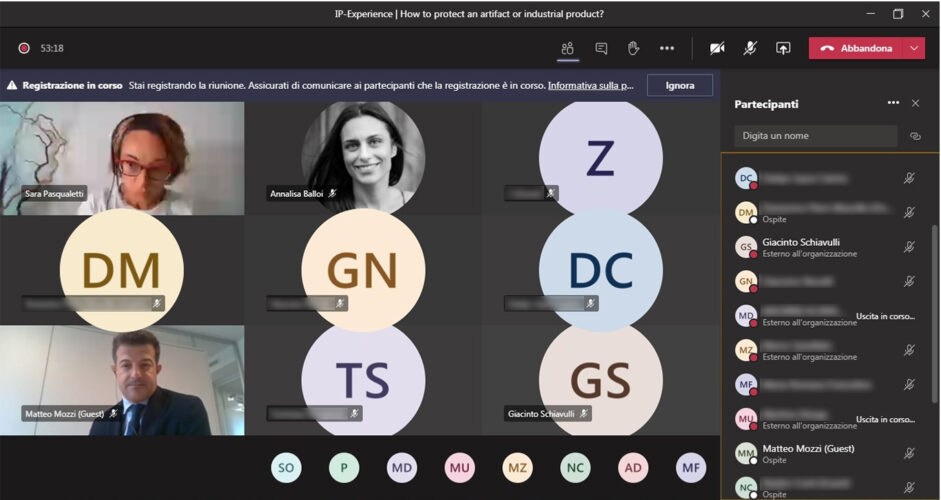Screen dimensions: 941x500
Task: Open the Informativa sulla privacy link
Action: tap(591, 85)
